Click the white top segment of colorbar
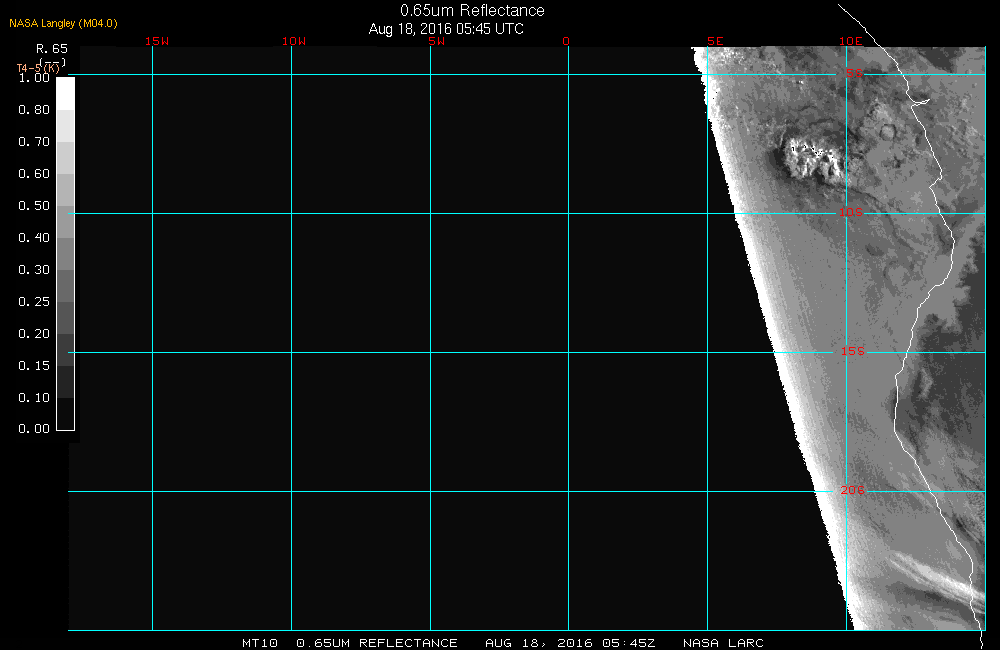 tap(66, 94)
